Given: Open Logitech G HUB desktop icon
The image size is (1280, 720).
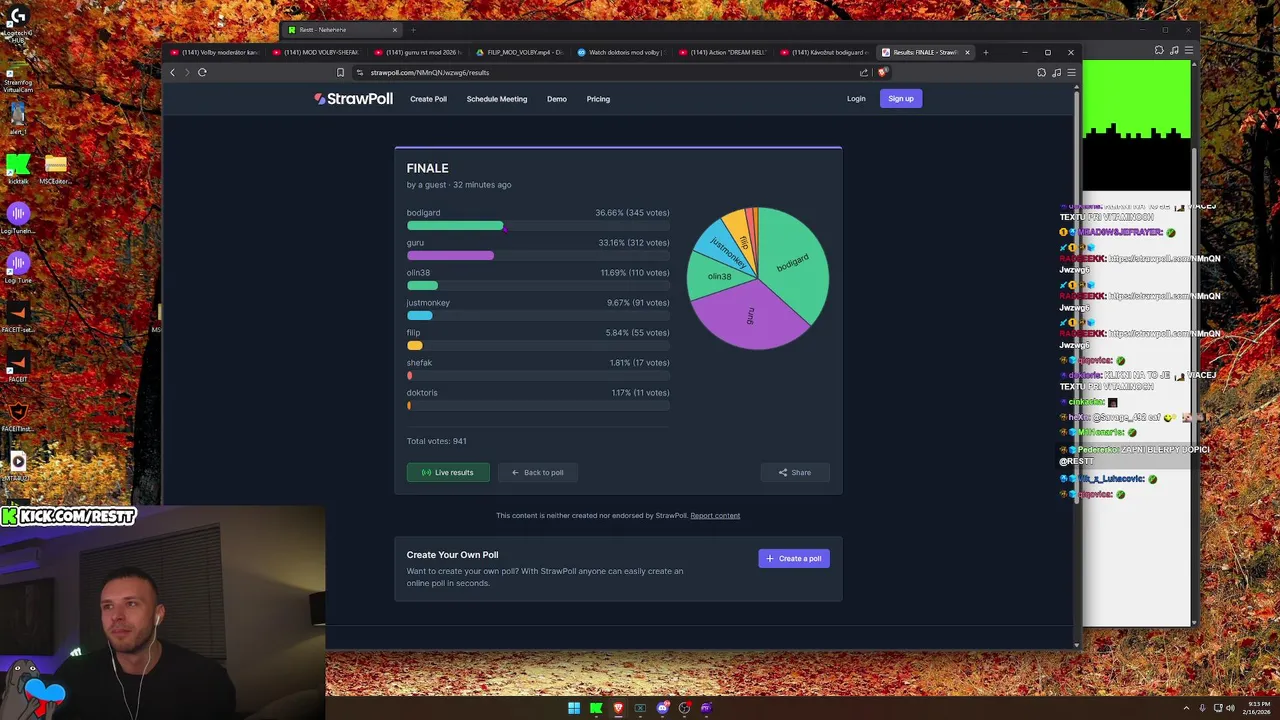Looking at the screenshot, I should click(x=17, y=22).
